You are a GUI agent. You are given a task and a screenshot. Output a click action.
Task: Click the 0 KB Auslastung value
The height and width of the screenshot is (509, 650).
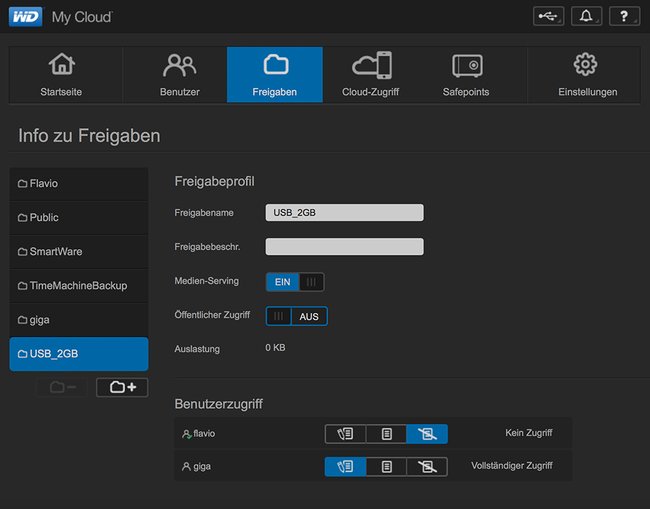pyautogui.click(x=275, y=348)
